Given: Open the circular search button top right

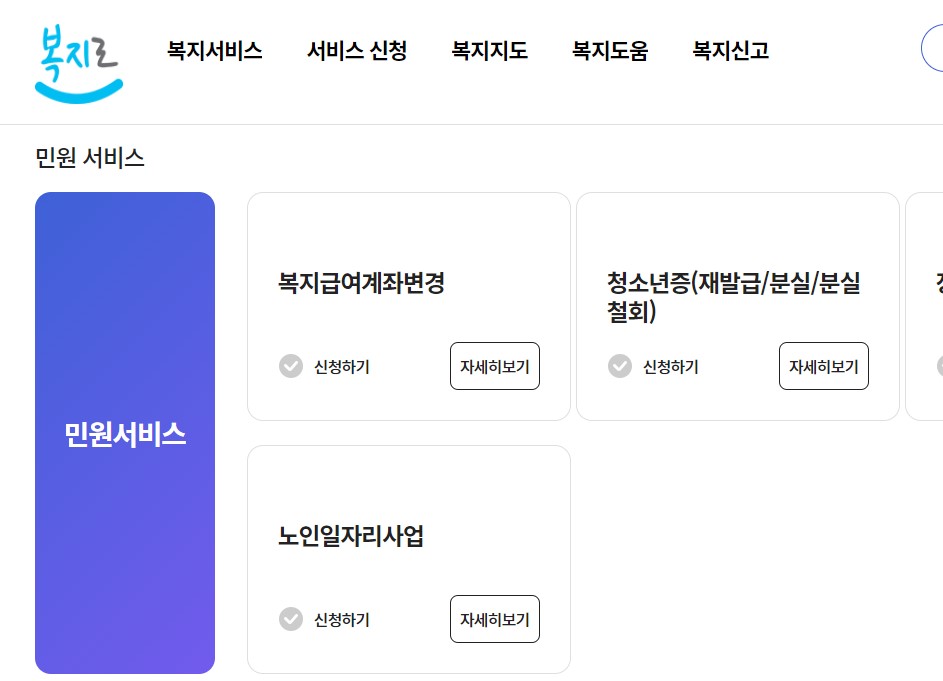Looking at the screenshot, I should (x=938, y=47).
